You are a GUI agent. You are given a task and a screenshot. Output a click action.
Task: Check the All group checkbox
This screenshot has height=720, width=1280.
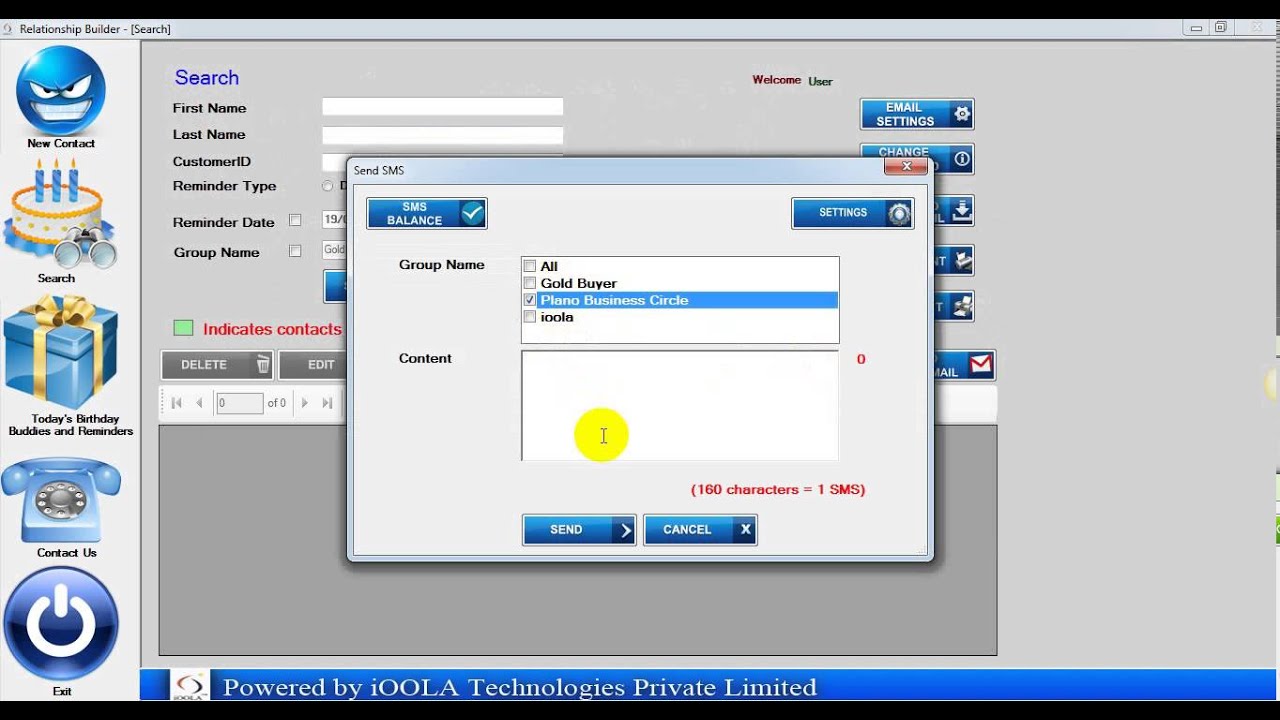point(530,266)
